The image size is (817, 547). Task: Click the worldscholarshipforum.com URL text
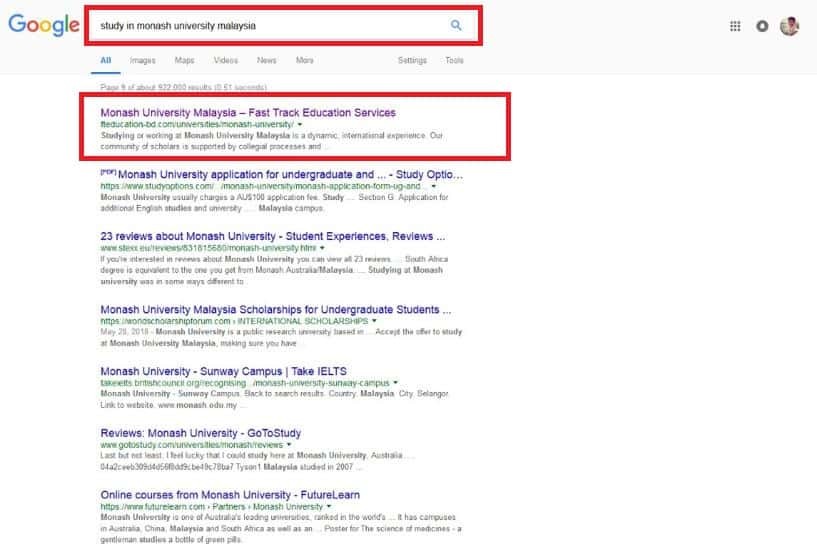coord(234,321)
